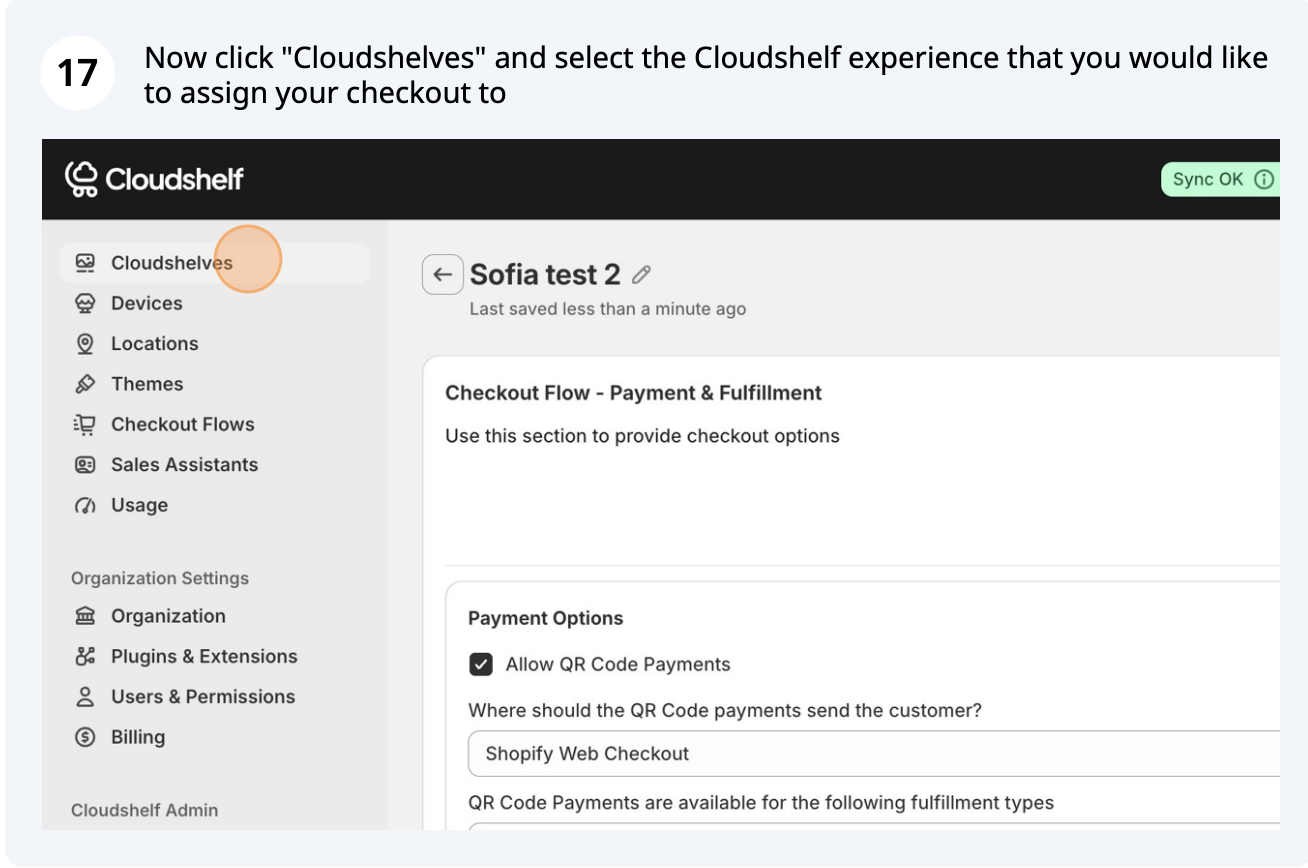Screen dimensions: 1308x868
Task: Click 'QR Code Payments are available' fulfillment label
Action: coord(761,802)
